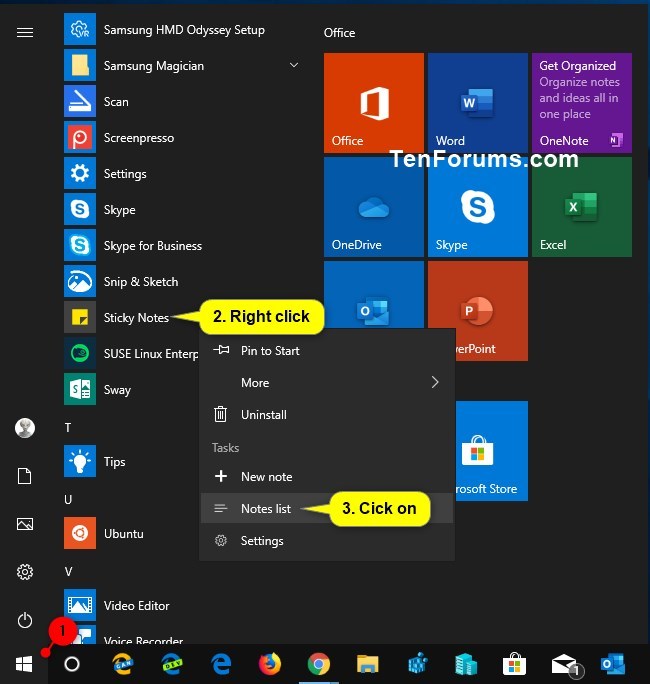Open Screenpresso from the app list
The image size is (650, 684).
click(x=80, y=137)
